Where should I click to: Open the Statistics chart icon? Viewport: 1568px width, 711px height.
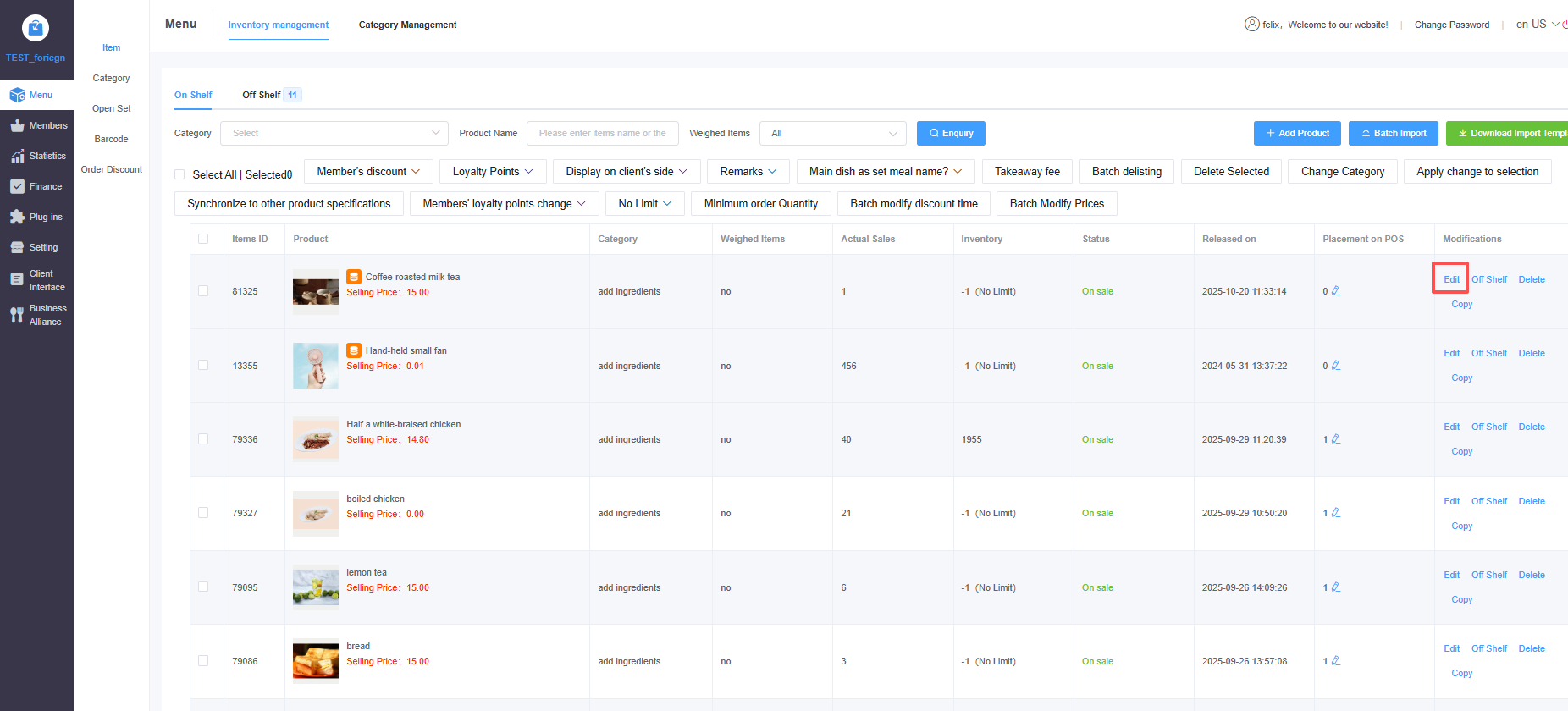tap(17, 157)
